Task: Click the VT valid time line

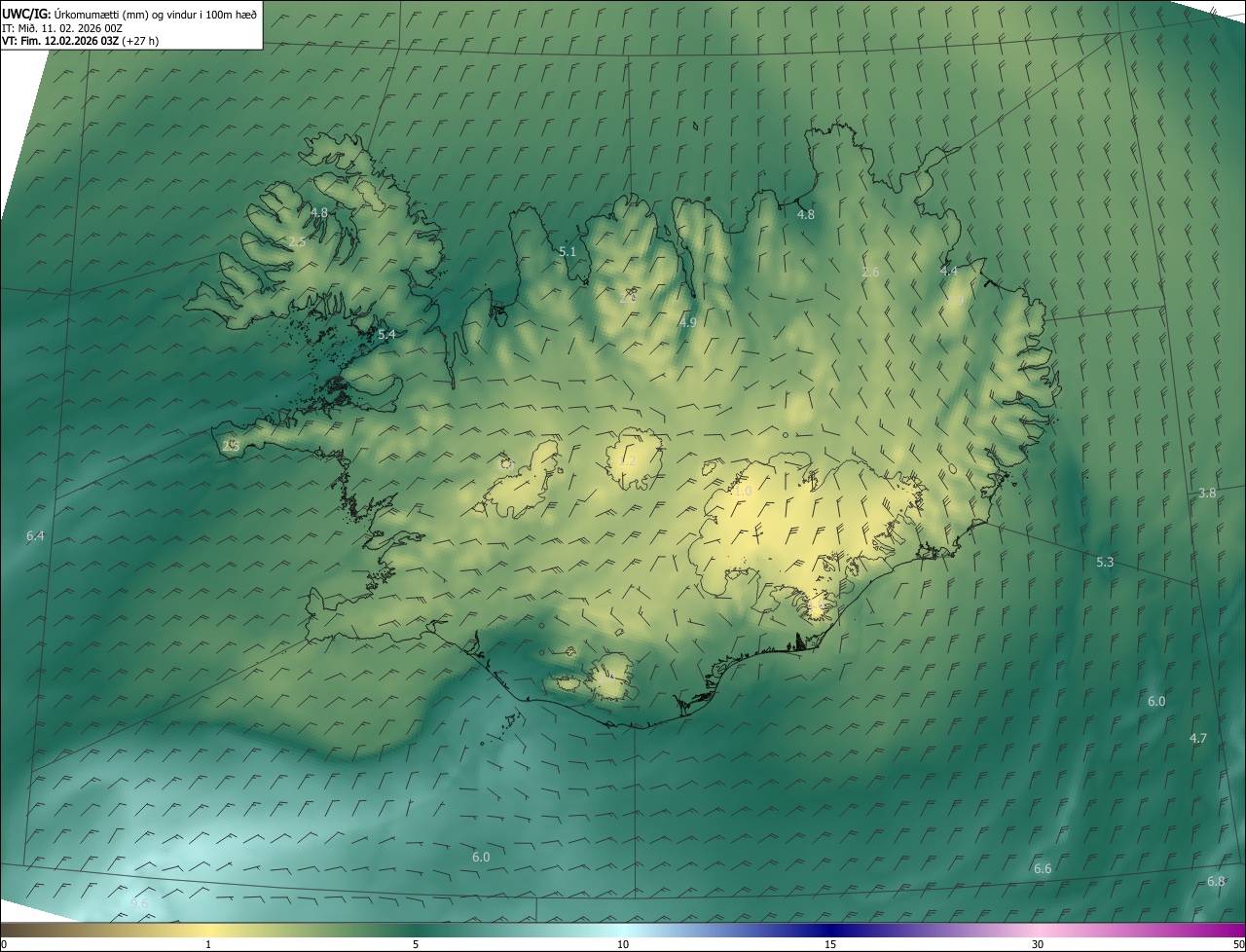Action: (80, 41)
